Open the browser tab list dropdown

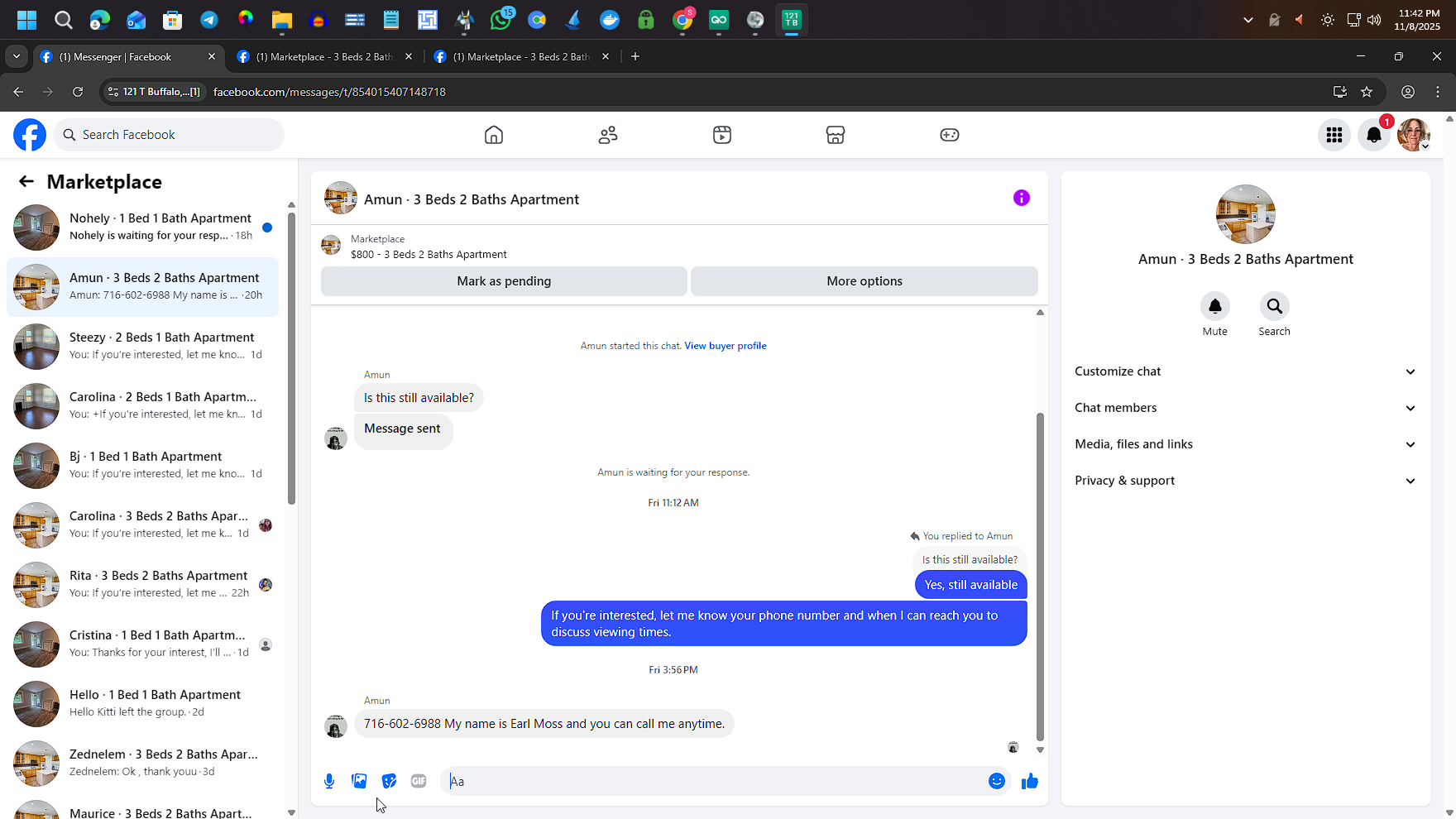tap(17, 56)
